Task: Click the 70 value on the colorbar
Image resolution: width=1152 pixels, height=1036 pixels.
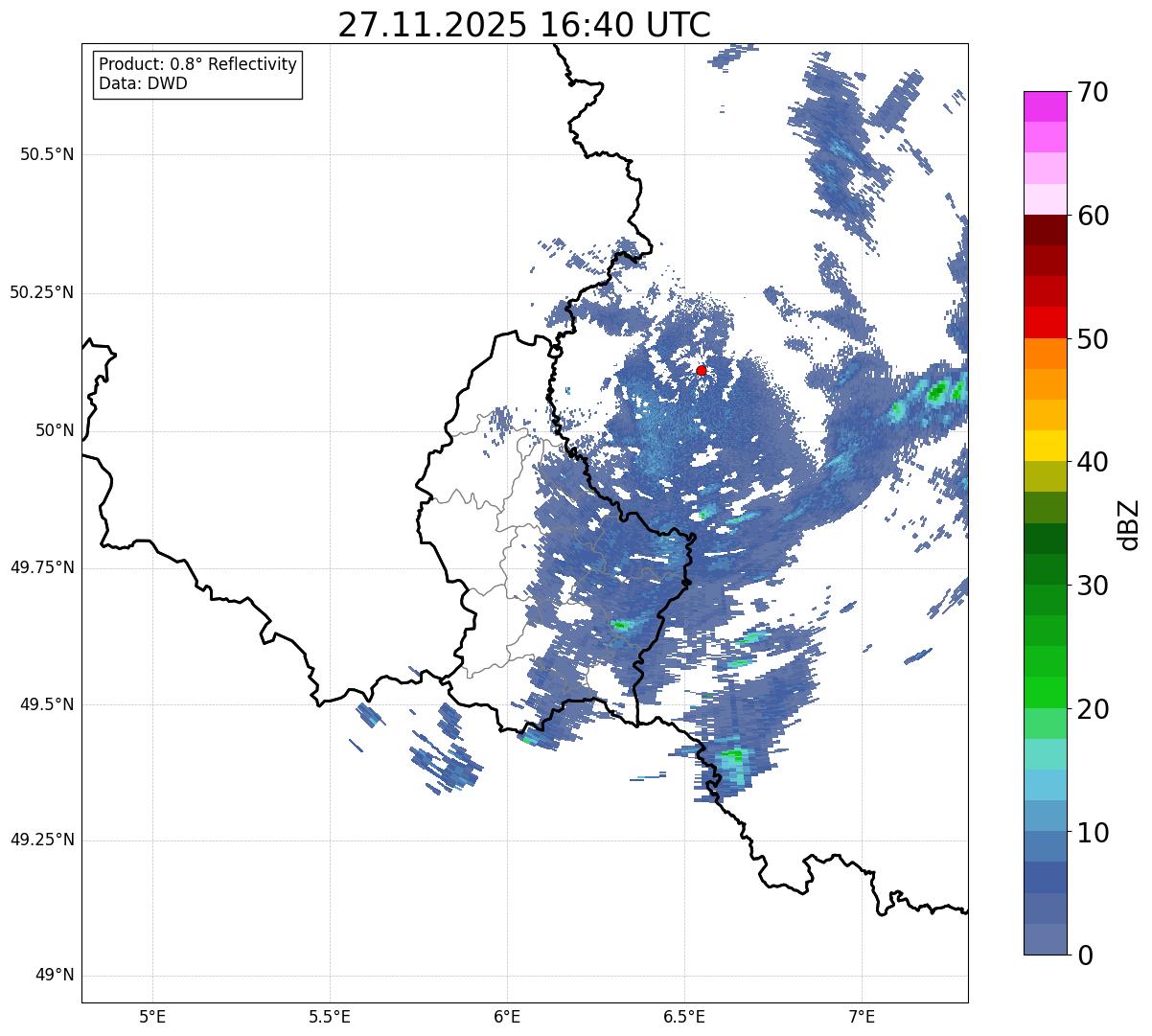Action: pyautogui.click(x=1093, y=93)
